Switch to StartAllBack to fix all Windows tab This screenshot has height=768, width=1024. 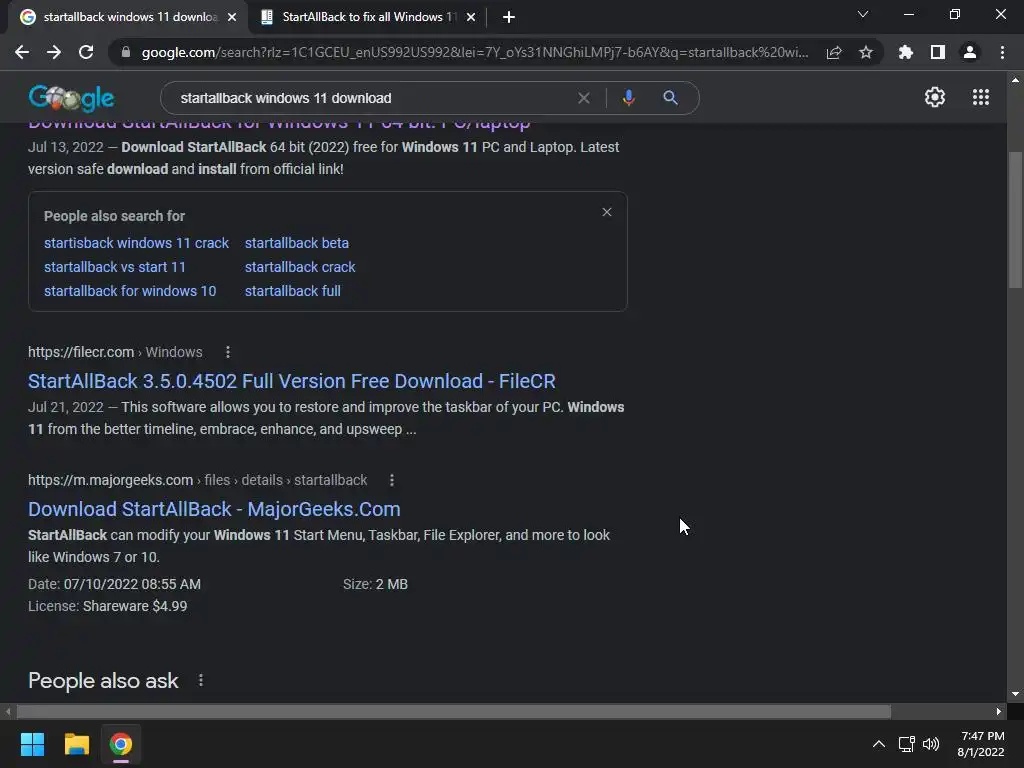click(369, 18)
